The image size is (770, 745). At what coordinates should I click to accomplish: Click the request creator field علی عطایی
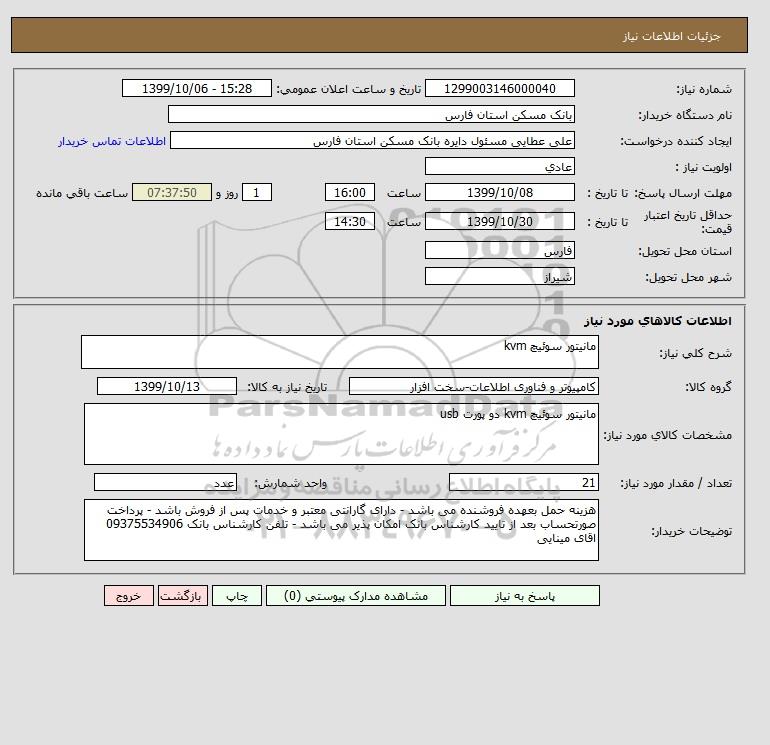[x=372, y=140]
